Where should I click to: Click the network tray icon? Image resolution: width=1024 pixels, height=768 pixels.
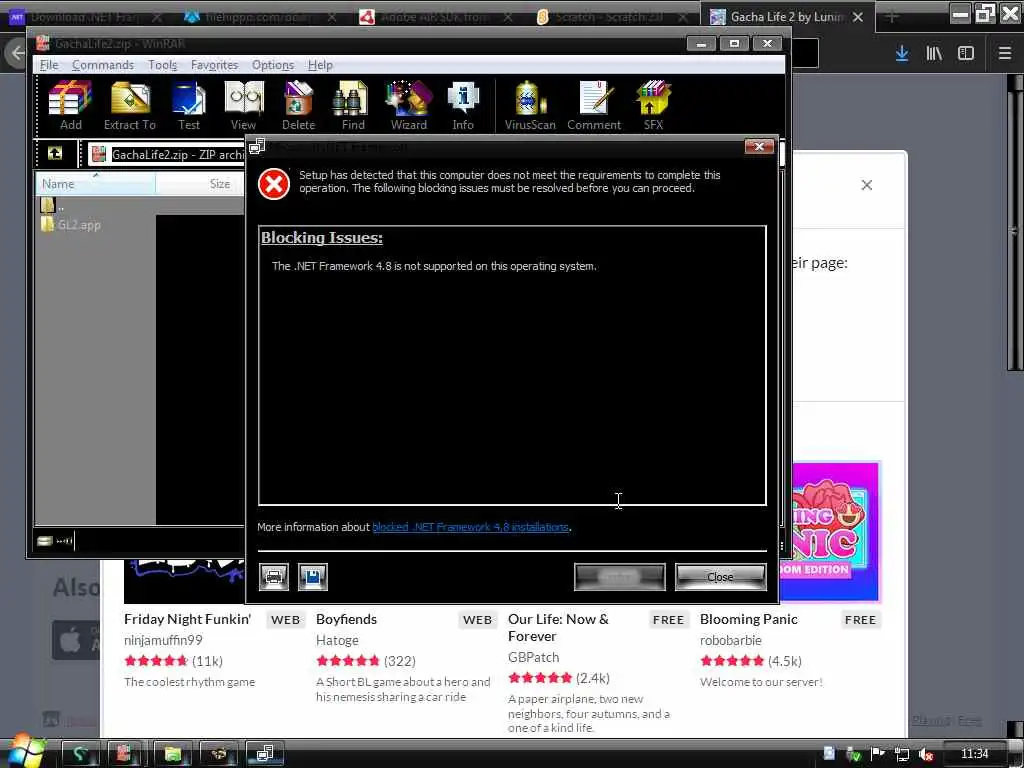pos(902,754)
